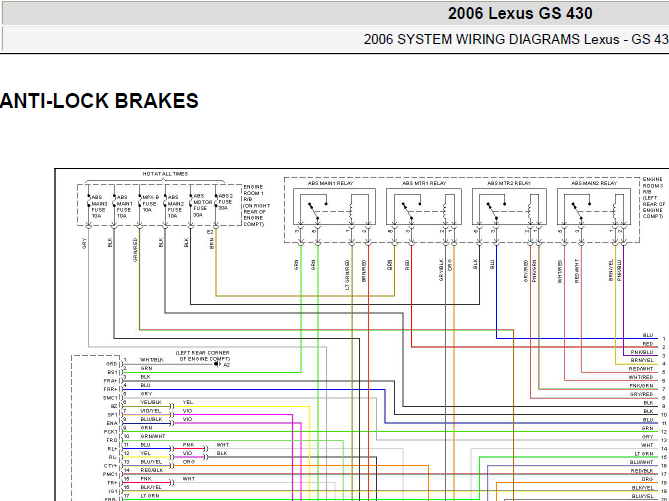Viewport: 669px width, 501px height.
Task: Click the 'ANTI-LOCK BRAKES' section heading
Action: coord(99,101)
